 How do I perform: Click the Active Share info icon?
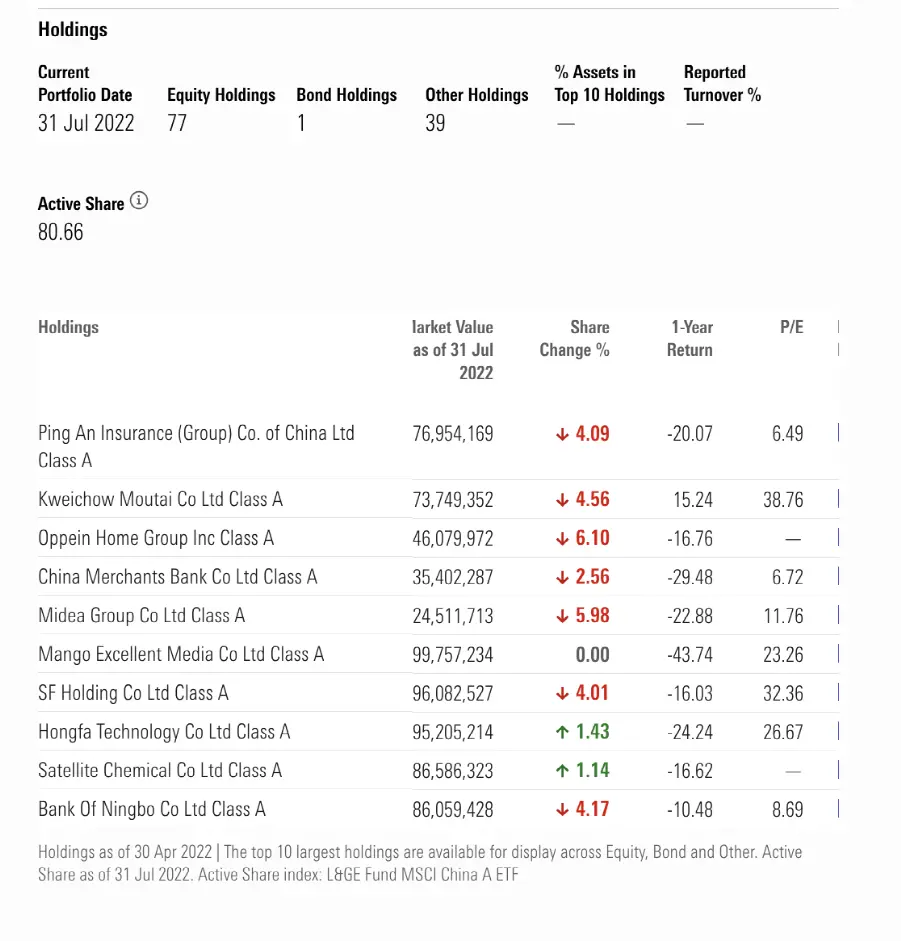139,200
